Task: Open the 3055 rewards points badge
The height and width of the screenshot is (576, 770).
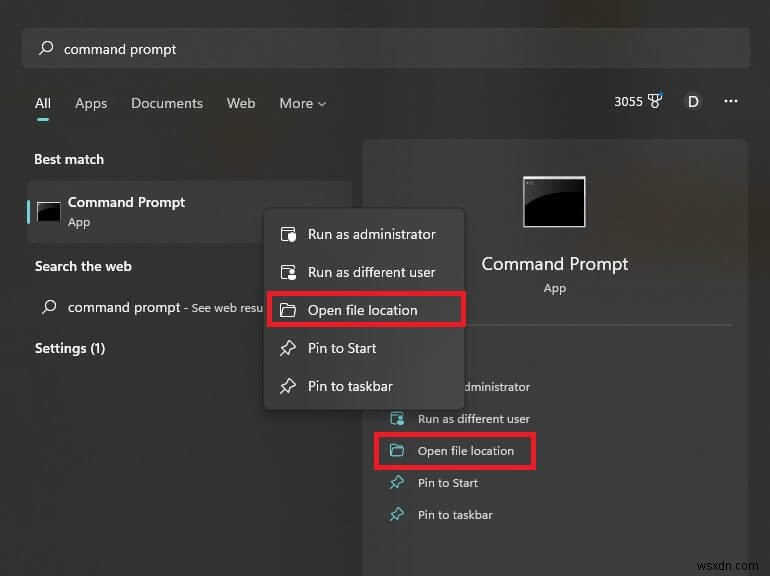Action: [x=638, y=101]
